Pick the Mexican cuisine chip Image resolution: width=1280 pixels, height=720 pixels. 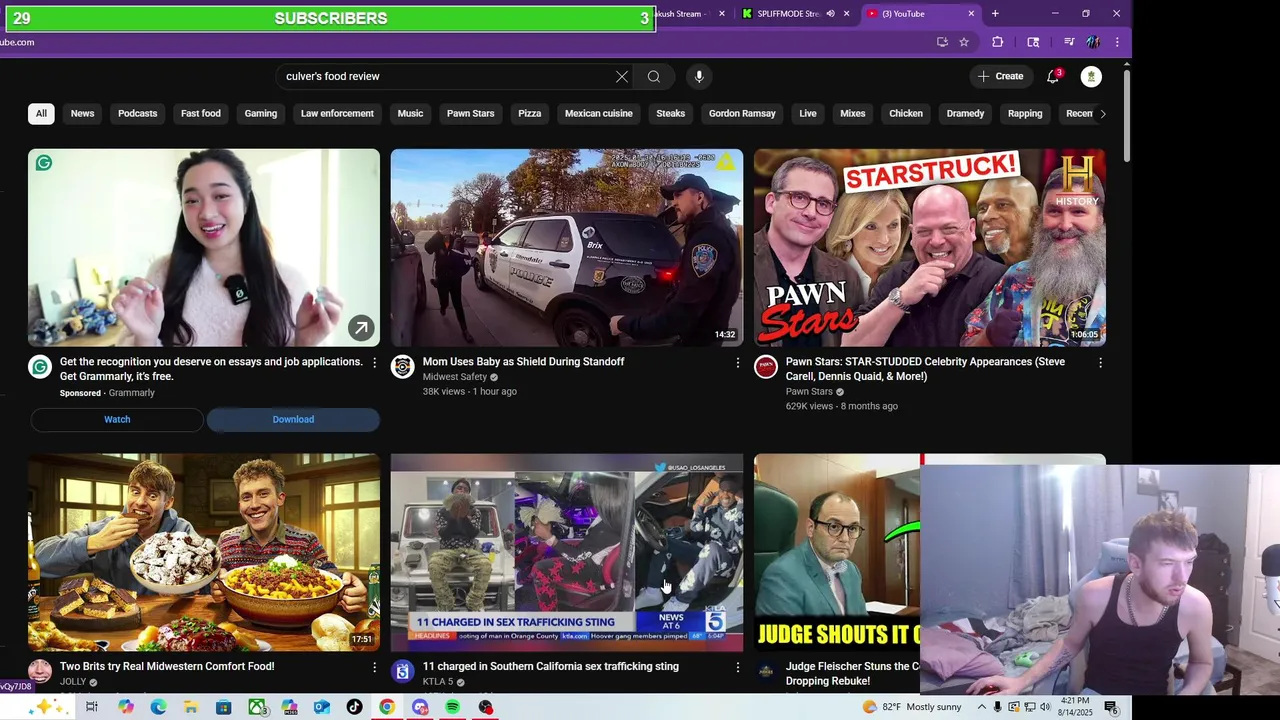pos(598,114)
